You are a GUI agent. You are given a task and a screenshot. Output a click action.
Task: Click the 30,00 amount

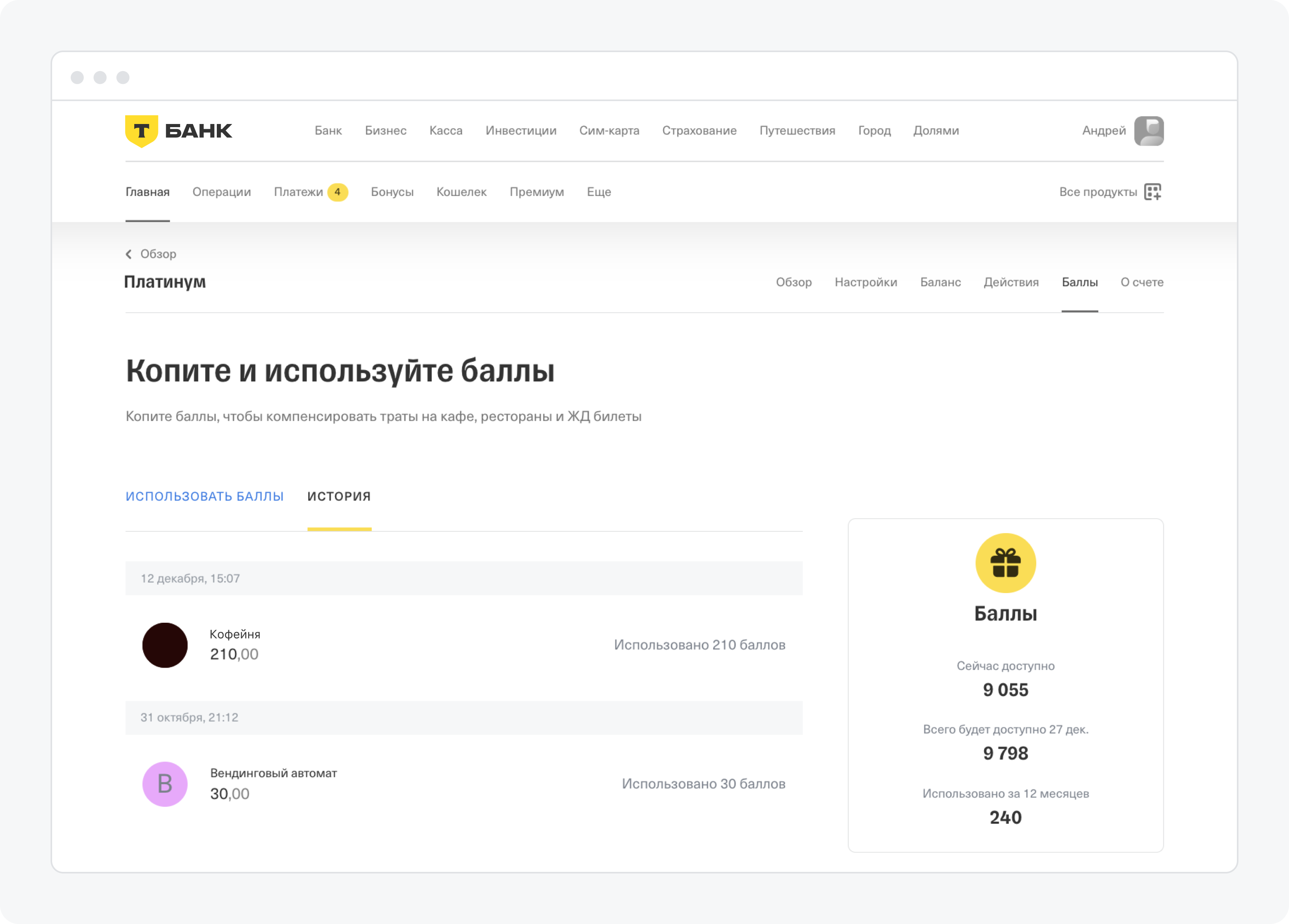pyautogui.click(x=229, y=794)
